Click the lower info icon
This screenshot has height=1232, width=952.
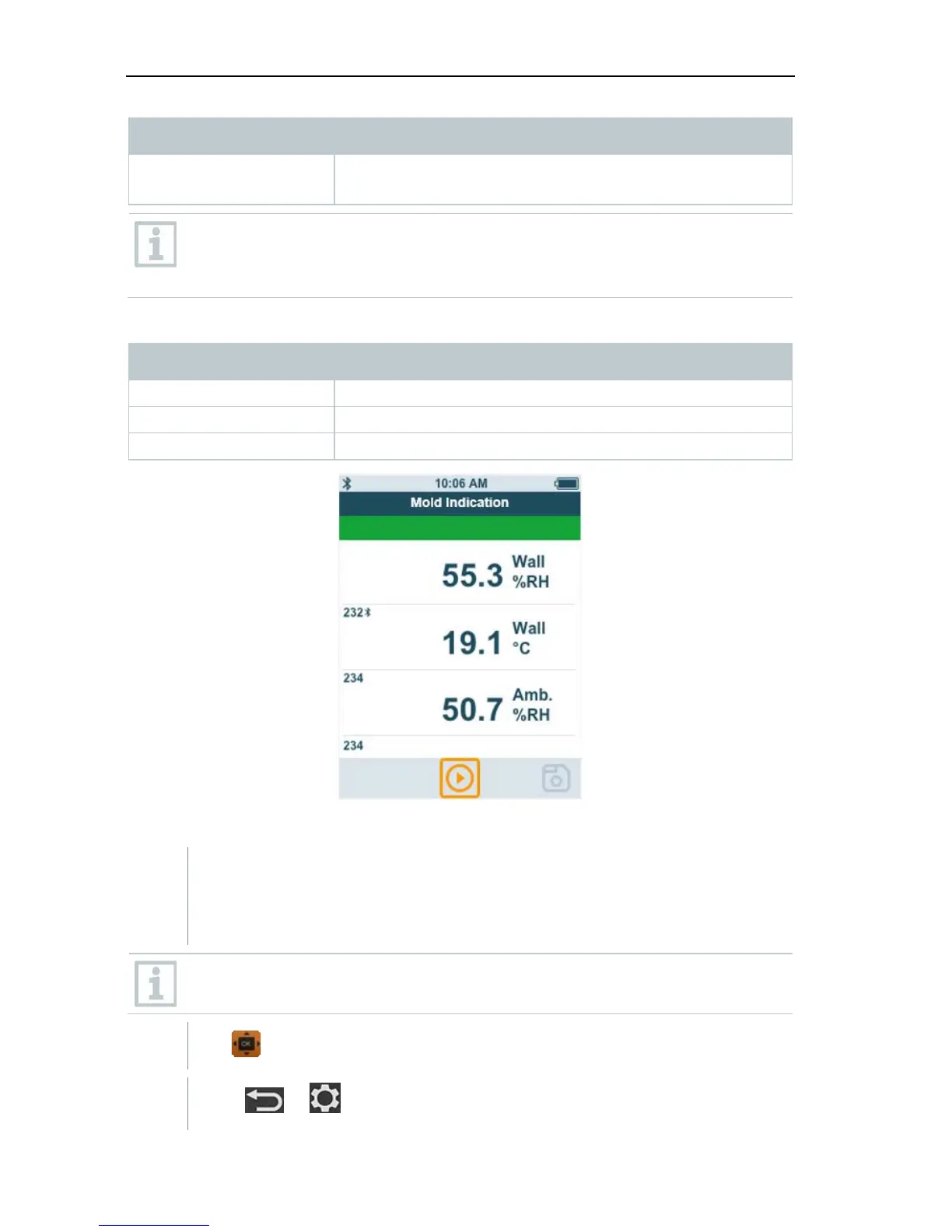coord(156,983)
